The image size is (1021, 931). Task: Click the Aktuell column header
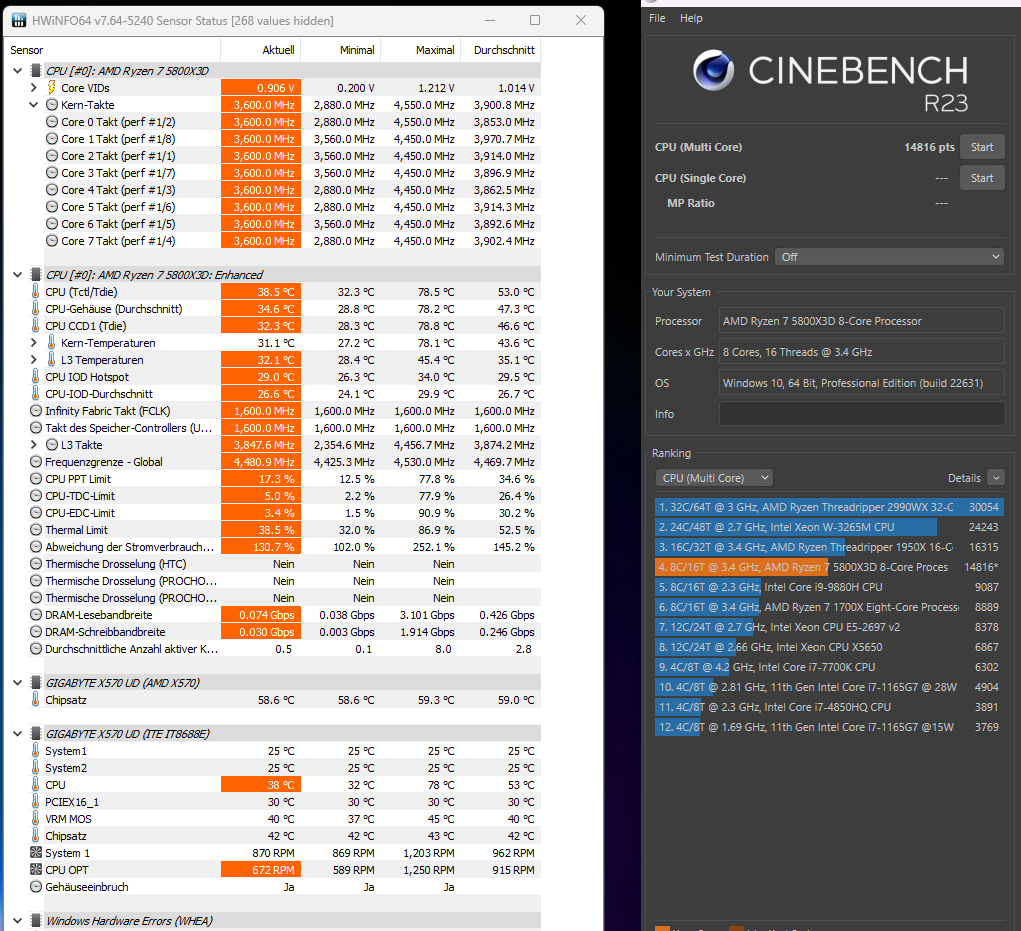click(260, 50)
